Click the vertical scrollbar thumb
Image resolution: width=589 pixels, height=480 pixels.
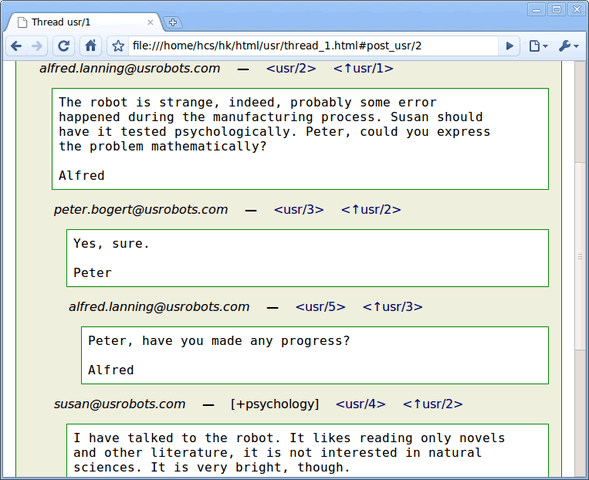(580, 257)
